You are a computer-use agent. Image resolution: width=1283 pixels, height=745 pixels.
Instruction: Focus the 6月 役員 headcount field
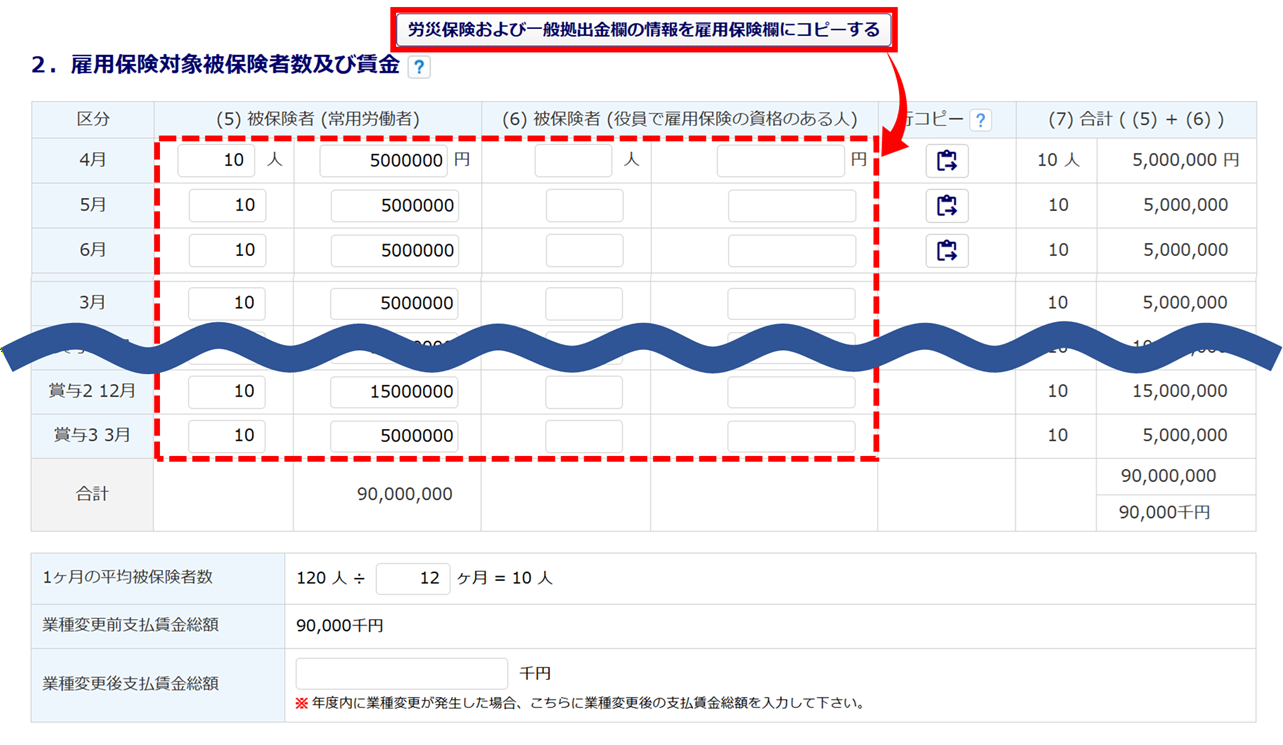584,250
